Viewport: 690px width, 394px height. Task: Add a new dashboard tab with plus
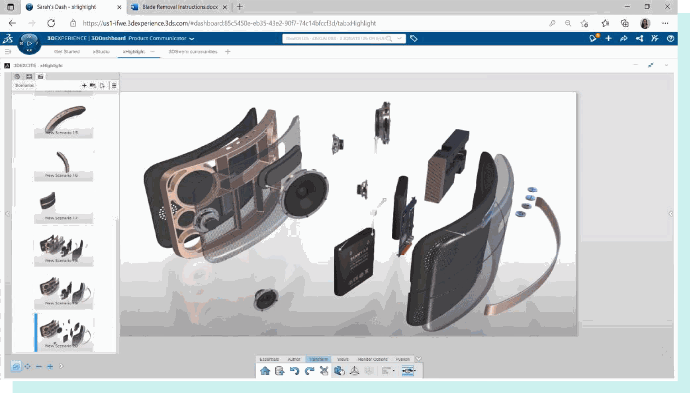click(228, 52)
